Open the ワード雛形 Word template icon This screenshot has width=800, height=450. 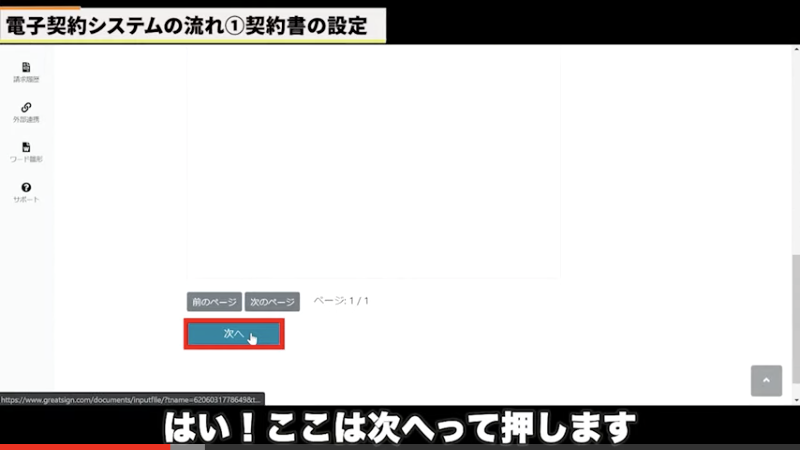coord(26,147)
